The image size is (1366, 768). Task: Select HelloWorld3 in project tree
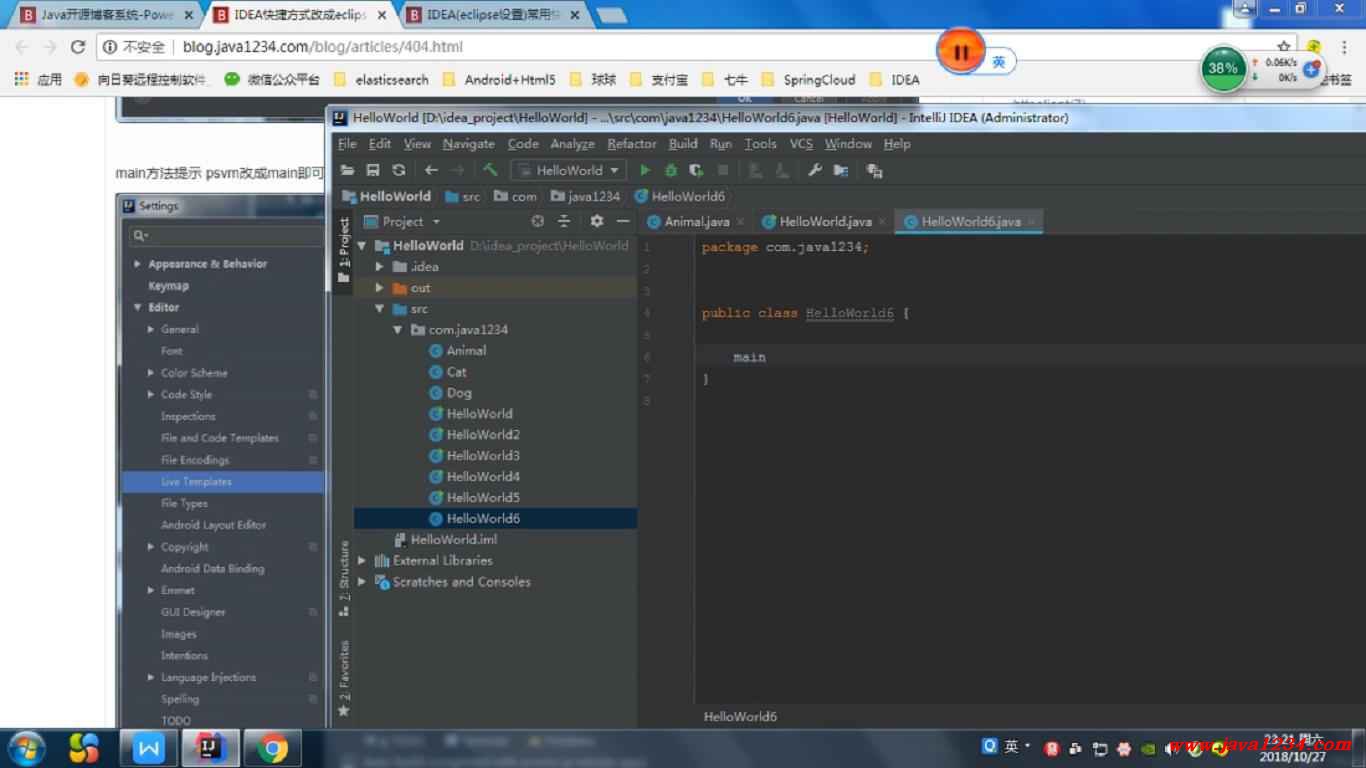(483, 456)
